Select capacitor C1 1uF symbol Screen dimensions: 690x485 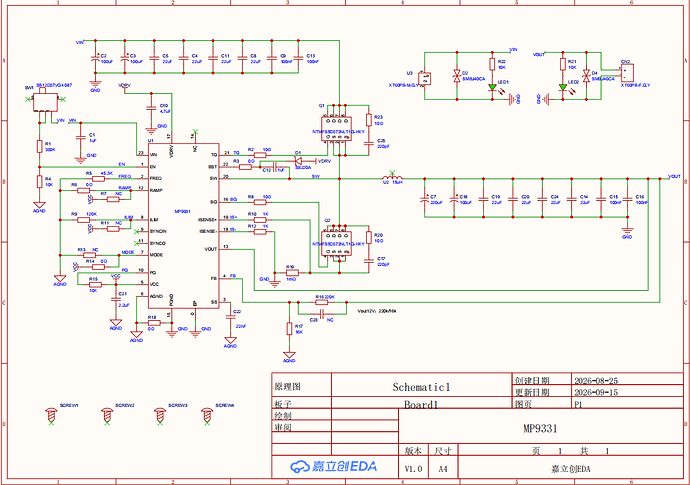click(x=80, y=137)
